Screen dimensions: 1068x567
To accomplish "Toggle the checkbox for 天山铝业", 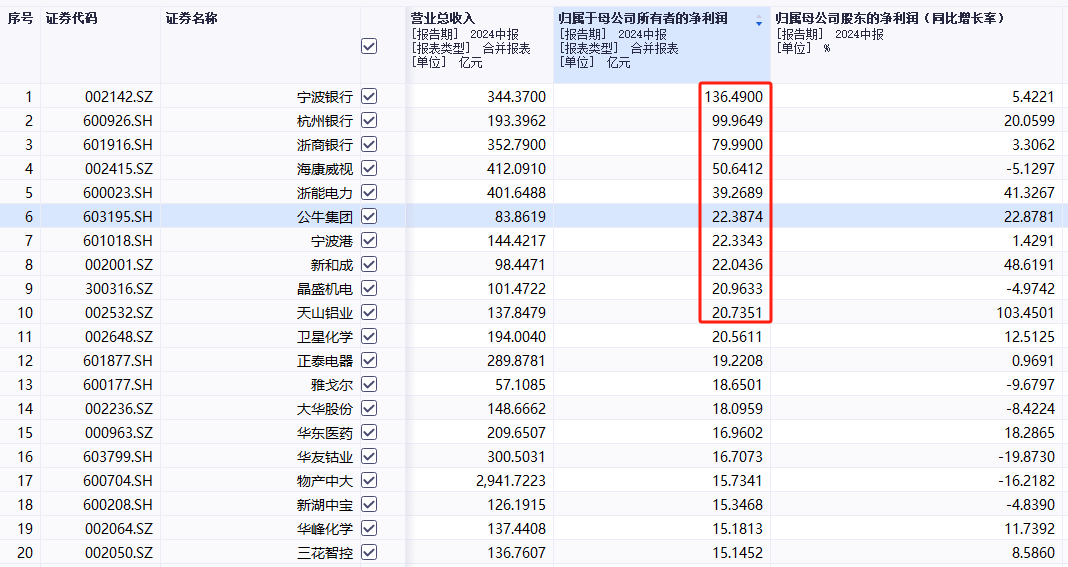I will (x=368, y=312).
